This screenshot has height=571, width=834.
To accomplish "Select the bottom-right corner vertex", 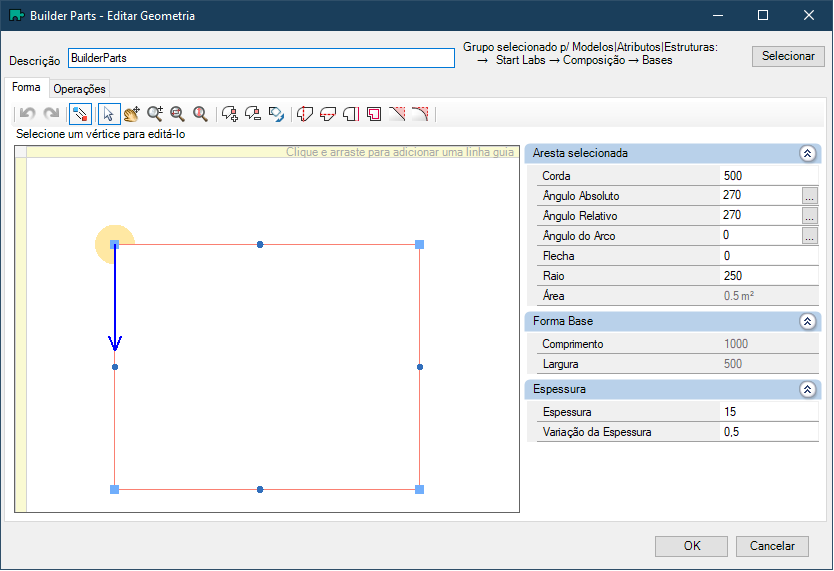I will 420,490.
